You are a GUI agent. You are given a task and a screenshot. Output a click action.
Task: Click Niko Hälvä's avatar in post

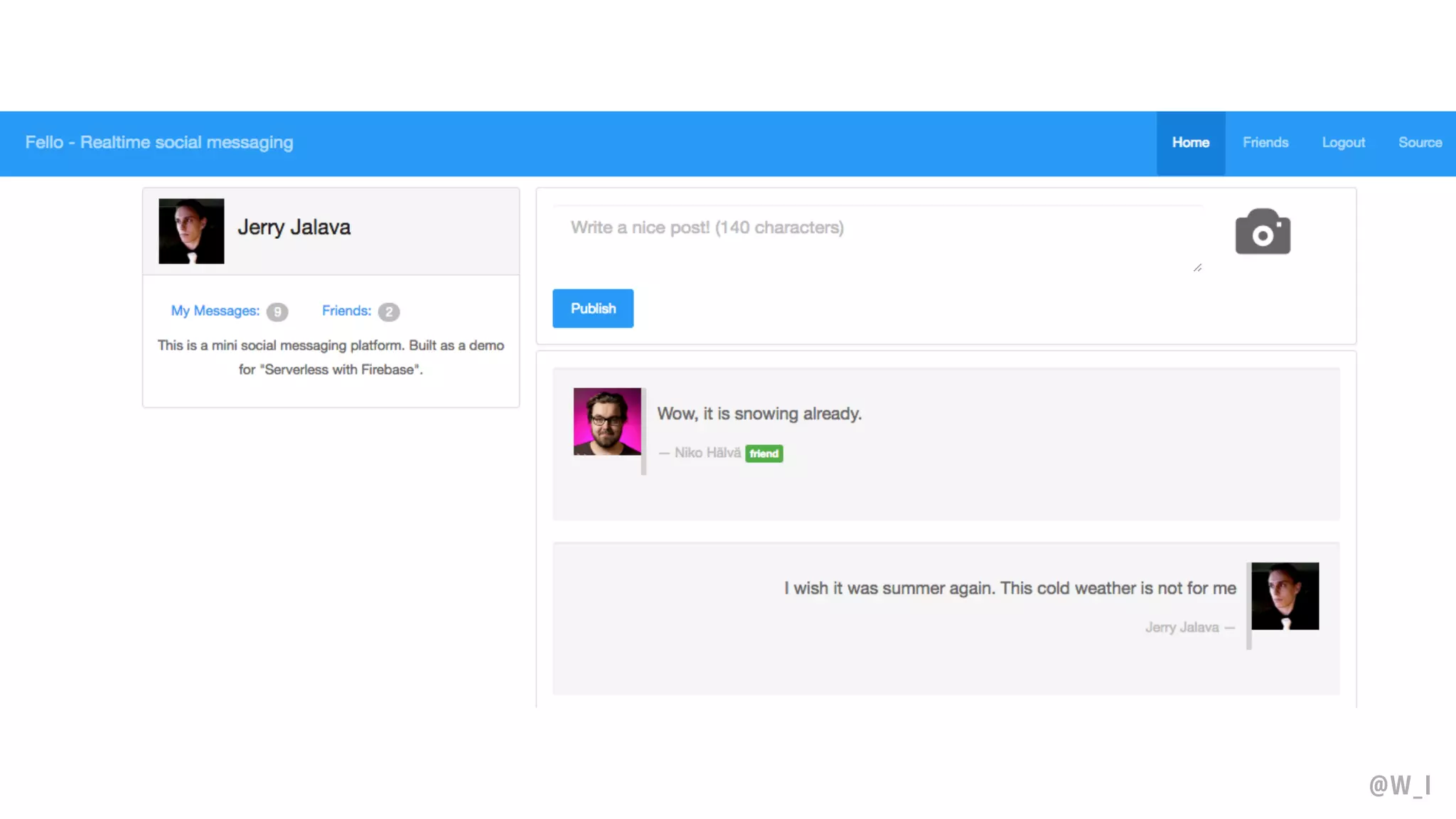tap(607, 422)
